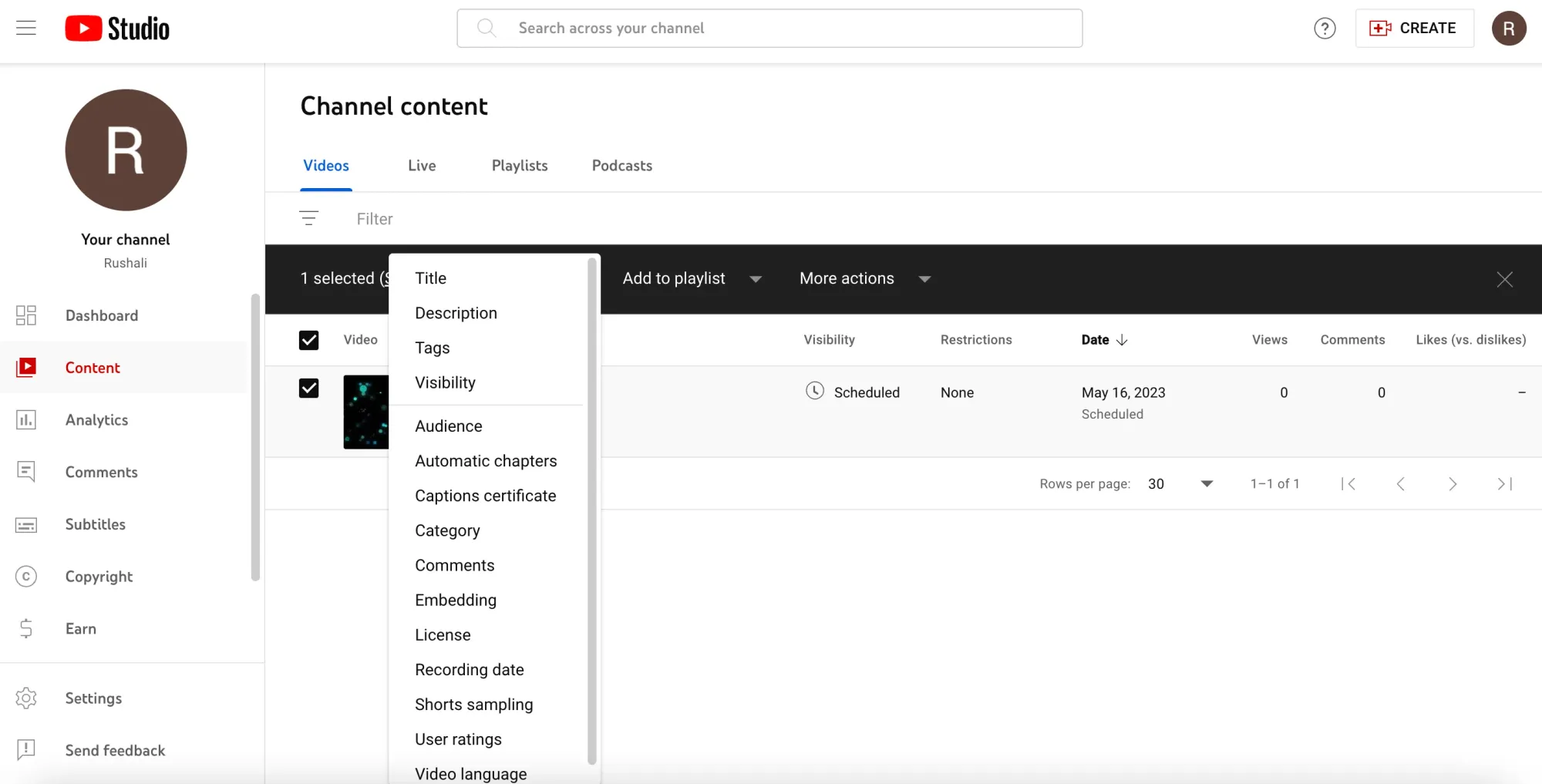Select Category in the edit menu
This screenshot has width=1542, height=784.
point(447,530)
